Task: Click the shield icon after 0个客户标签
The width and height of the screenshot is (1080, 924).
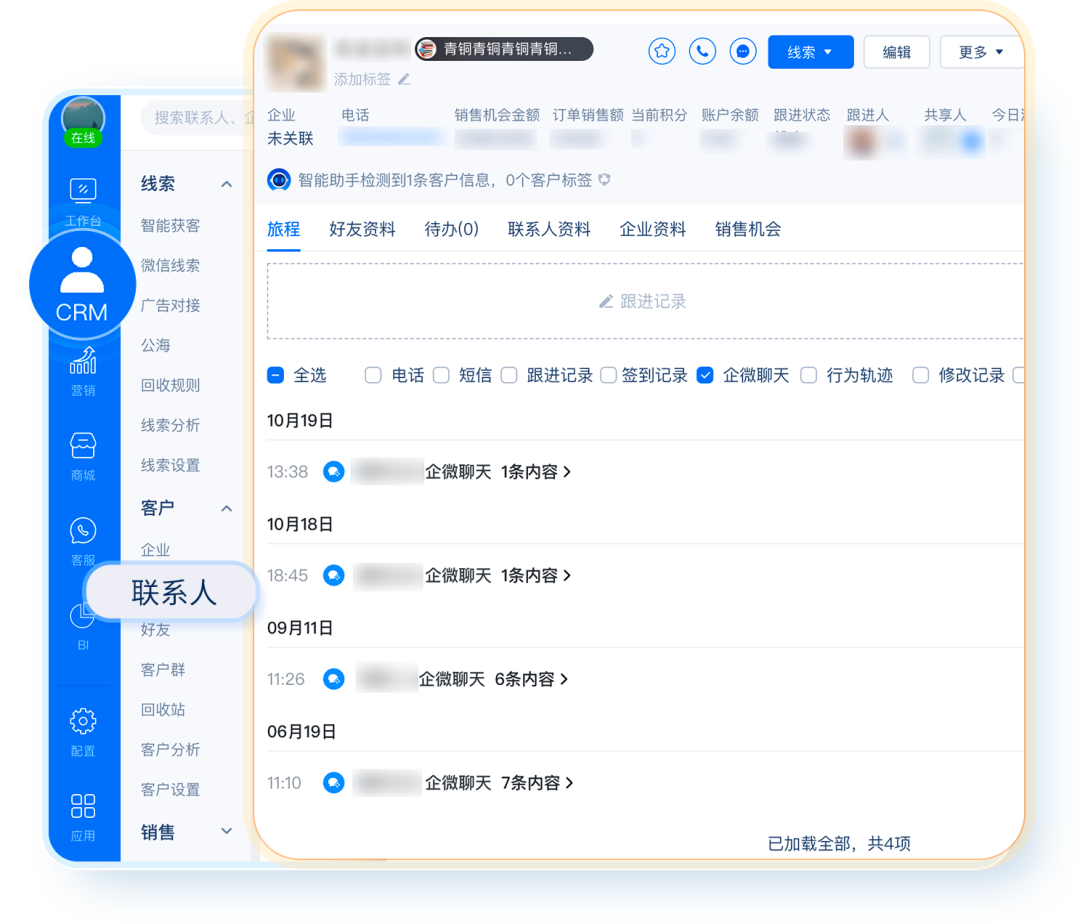Action: click(604, 180)
